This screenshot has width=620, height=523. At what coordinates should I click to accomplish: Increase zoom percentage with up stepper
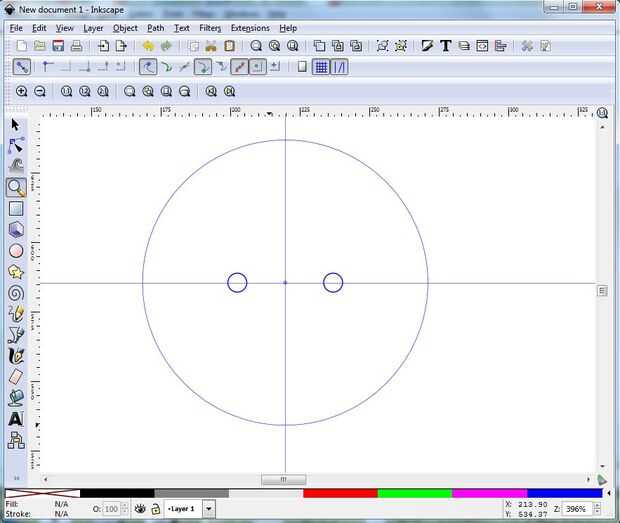pyautogui.click(x=597, y=506)
